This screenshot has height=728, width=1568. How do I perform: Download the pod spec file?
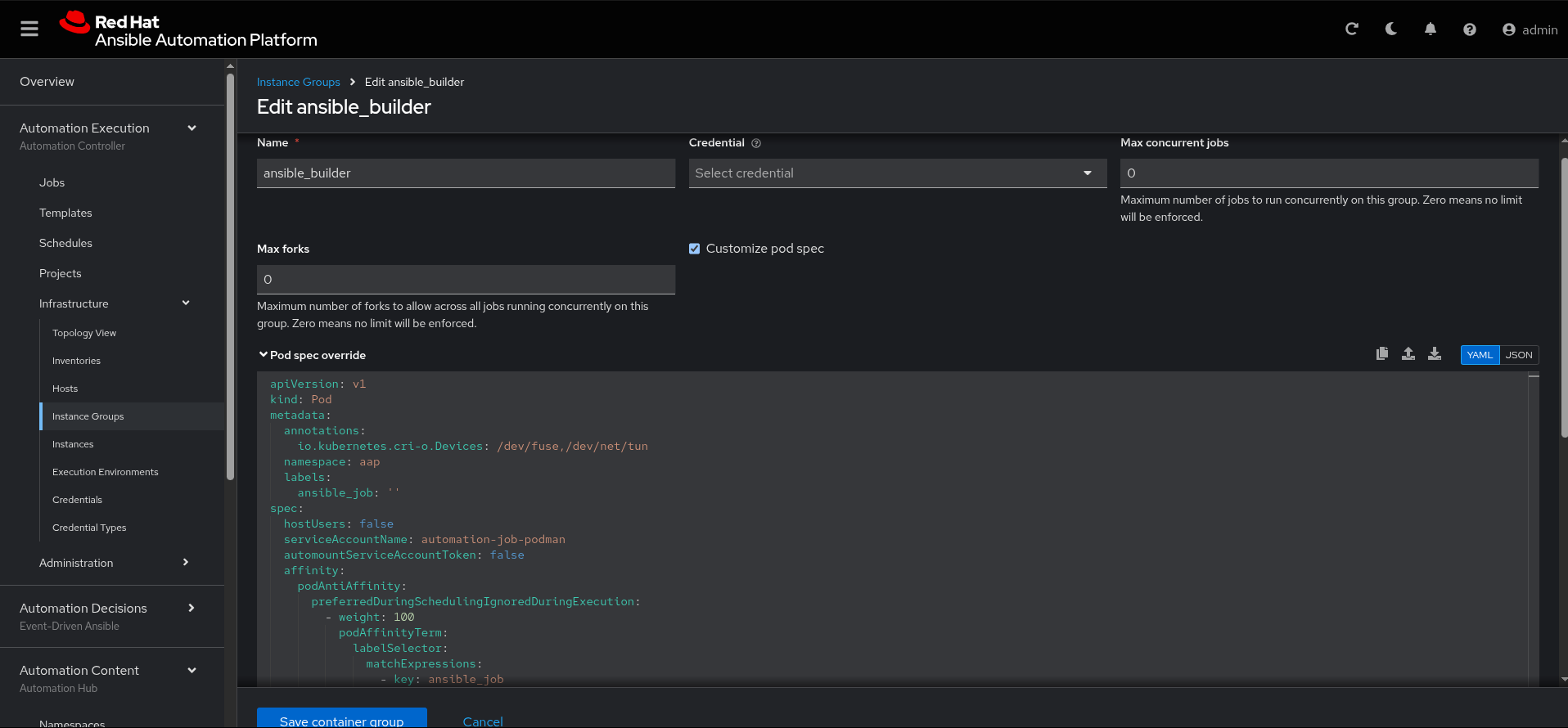[x=1435, y=354]
